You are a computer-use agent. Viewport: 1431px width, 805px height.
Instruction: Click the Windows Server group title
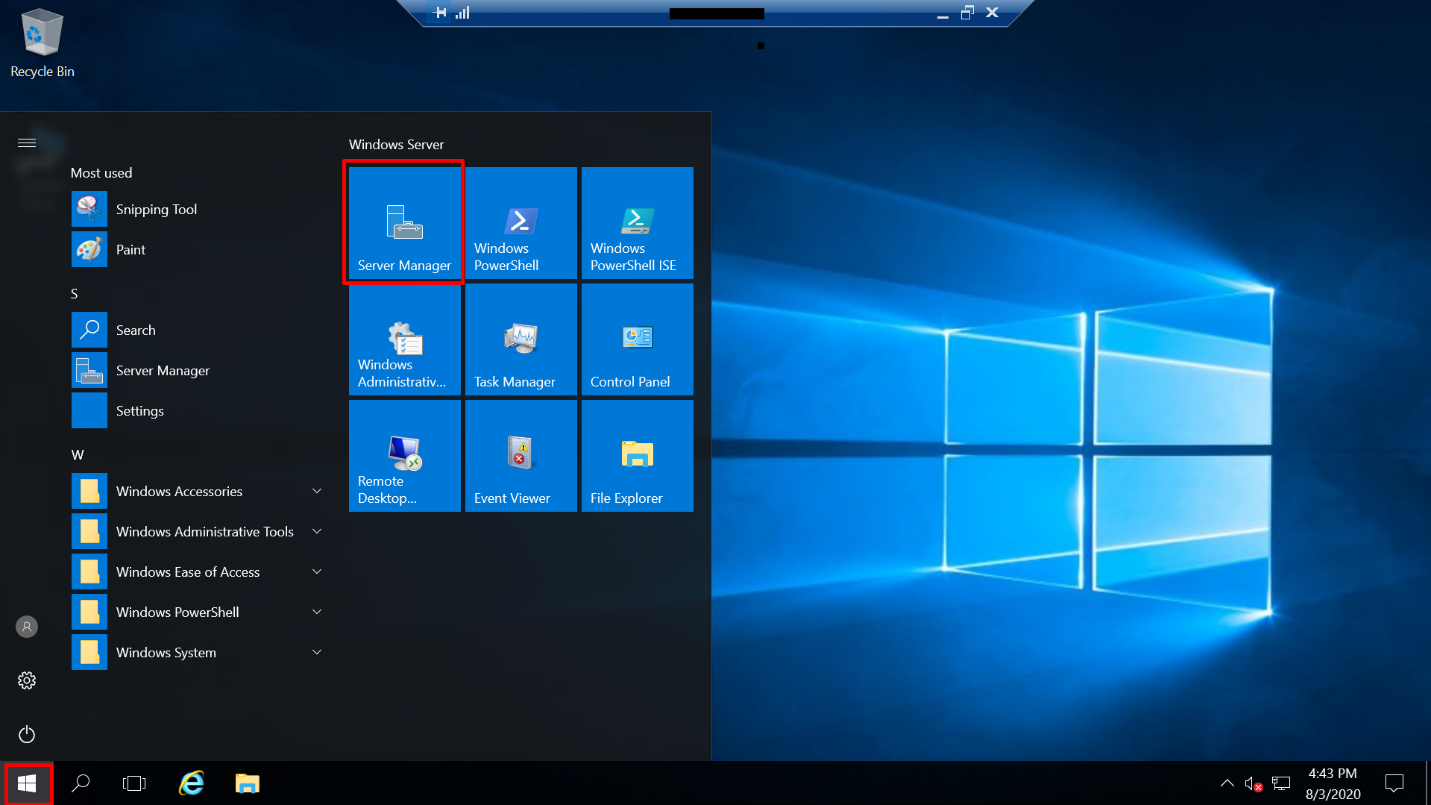pyautogui.click(x=396, y=145)
